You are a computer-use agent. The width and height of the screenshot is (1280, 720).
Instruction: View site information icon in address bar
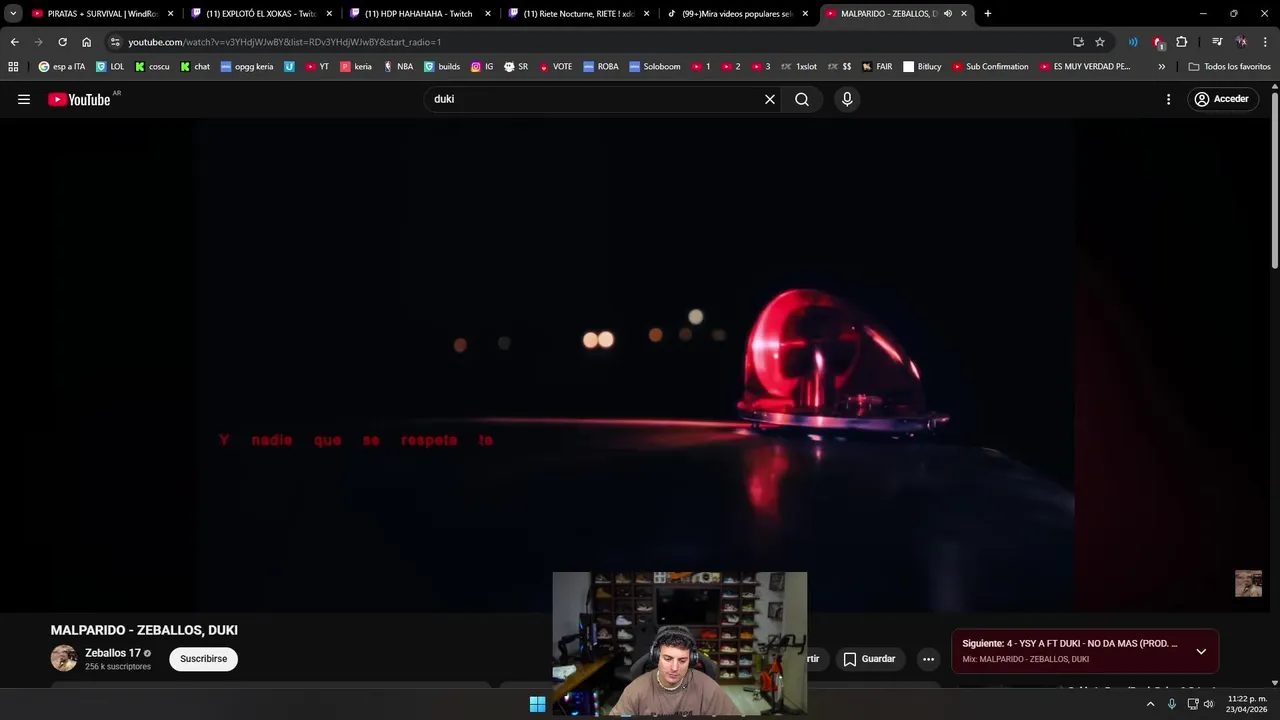tap(116, 42)
